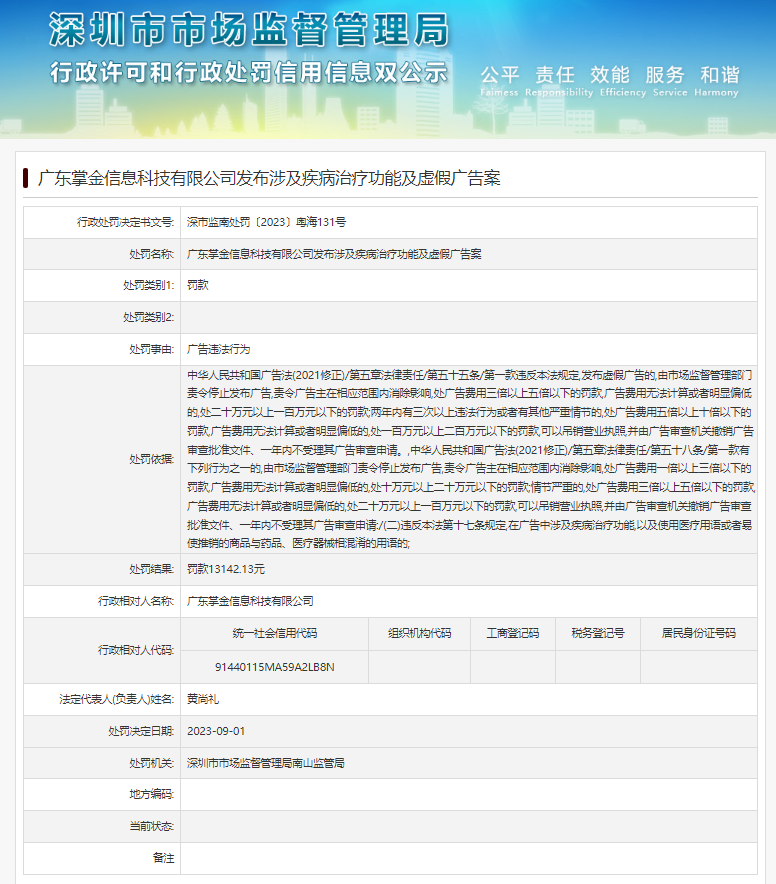Click the 责任 Responsibility slogan
The image size is (776, 884).
pos(559,81)
